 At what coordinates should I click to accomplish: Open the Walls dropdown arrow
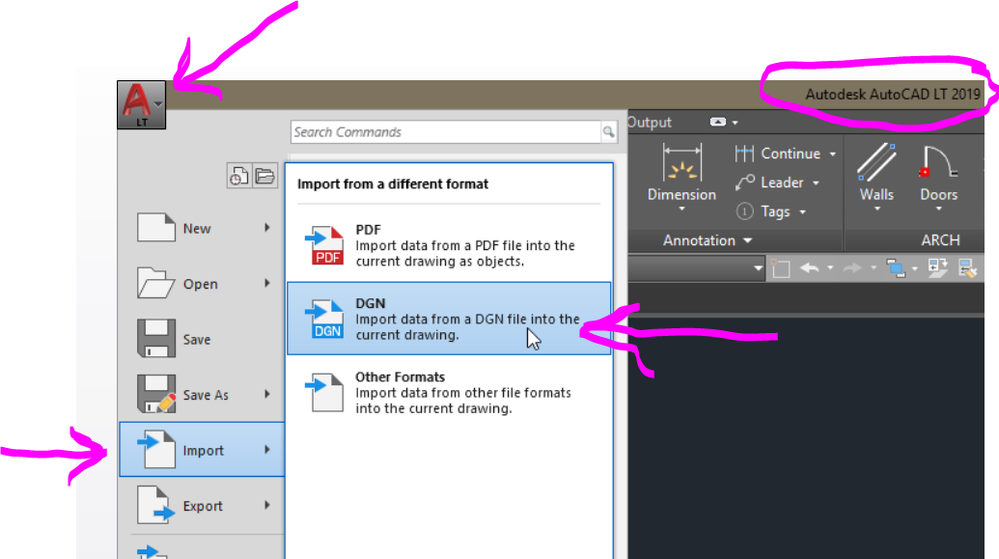tap(877, 209)
